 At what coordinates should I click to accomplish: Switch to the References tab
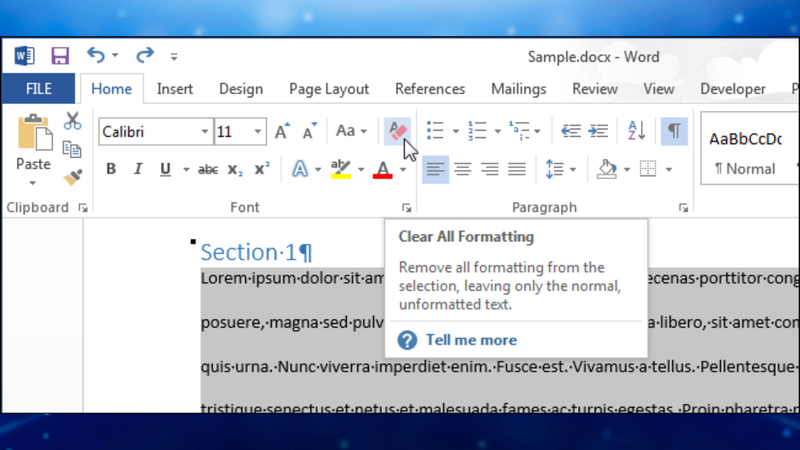[430, 89]
